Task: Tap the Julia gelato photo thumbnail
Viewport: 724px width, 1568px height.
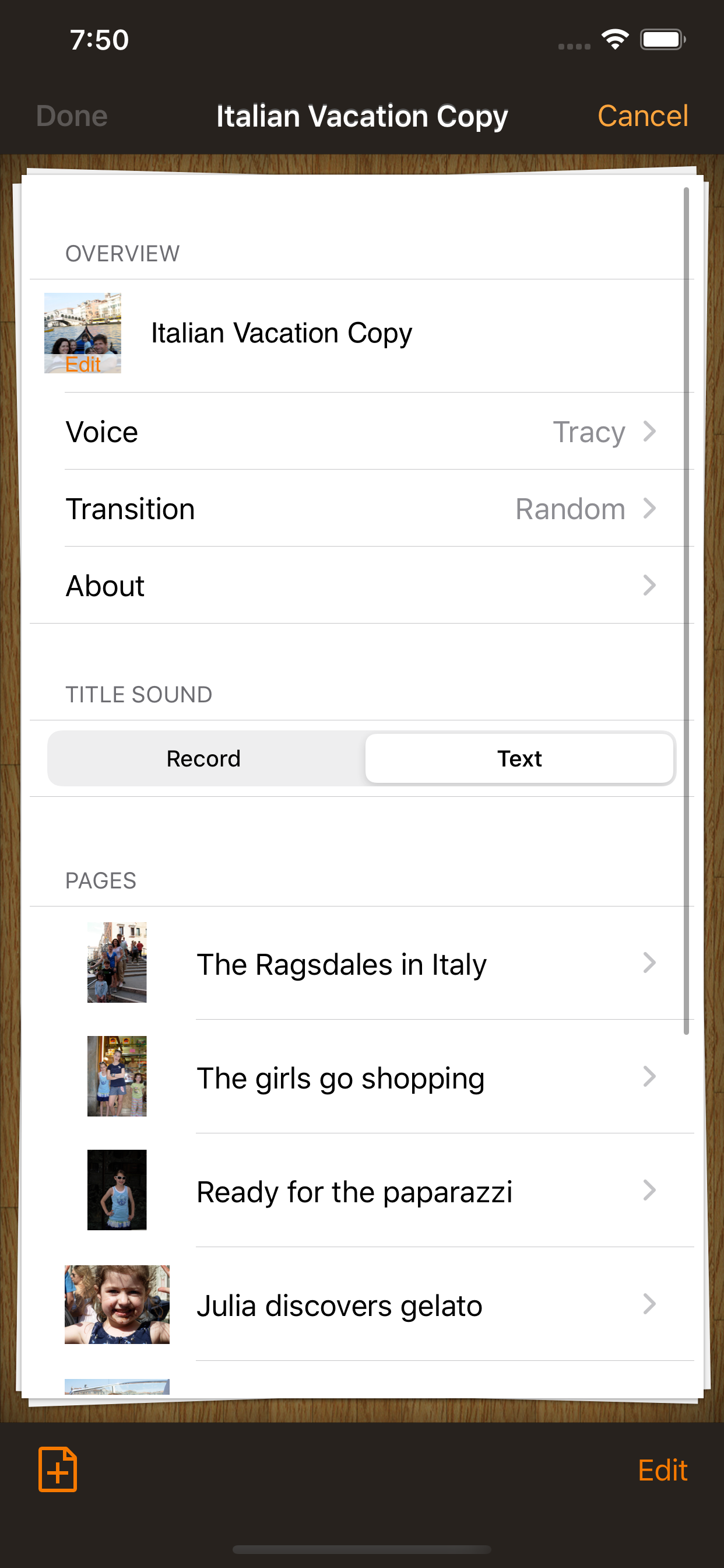Action: pos(117,1304)
